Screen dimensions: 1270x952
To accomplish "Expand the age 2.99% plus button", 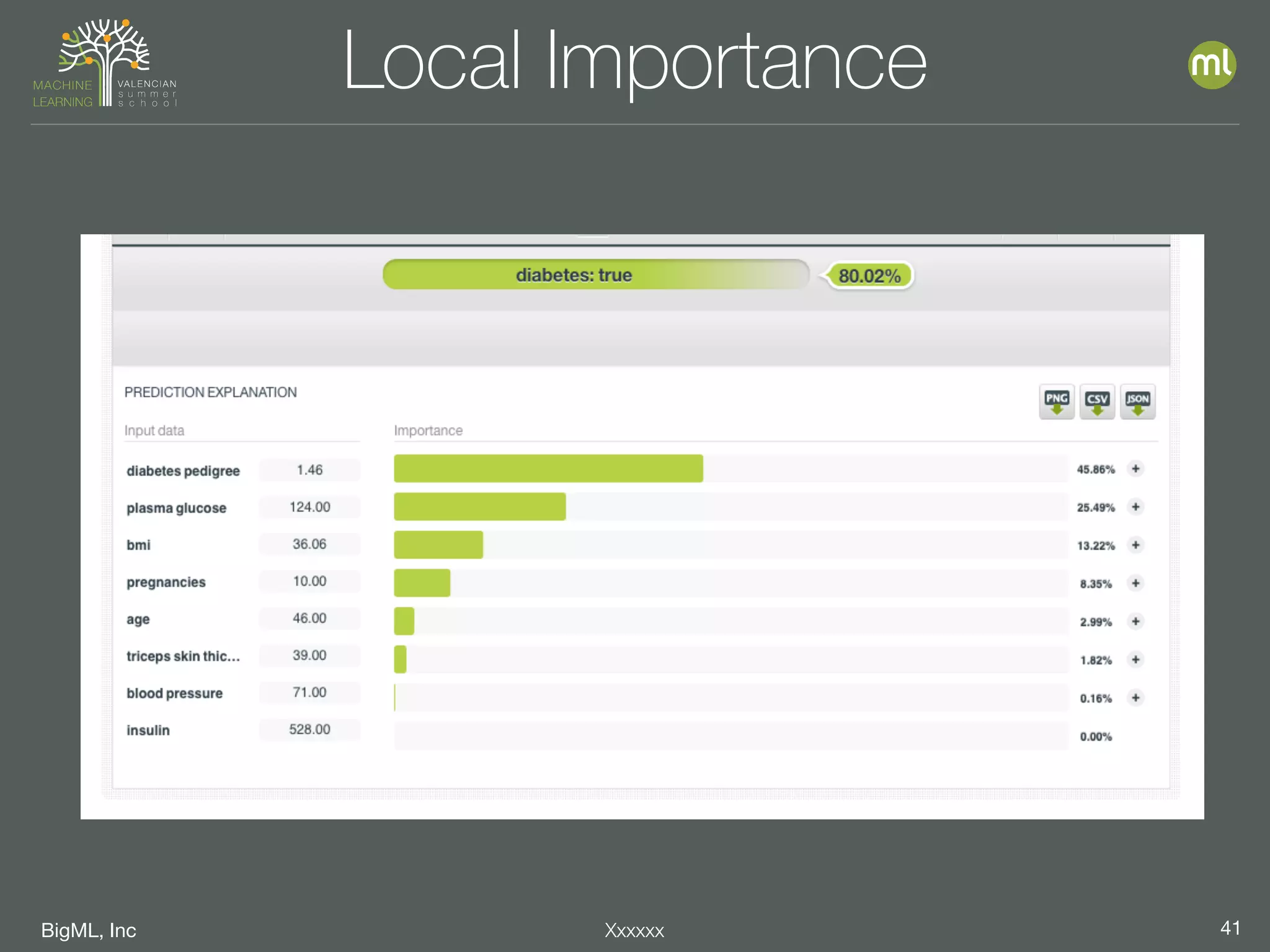I will pos(1135,621).
